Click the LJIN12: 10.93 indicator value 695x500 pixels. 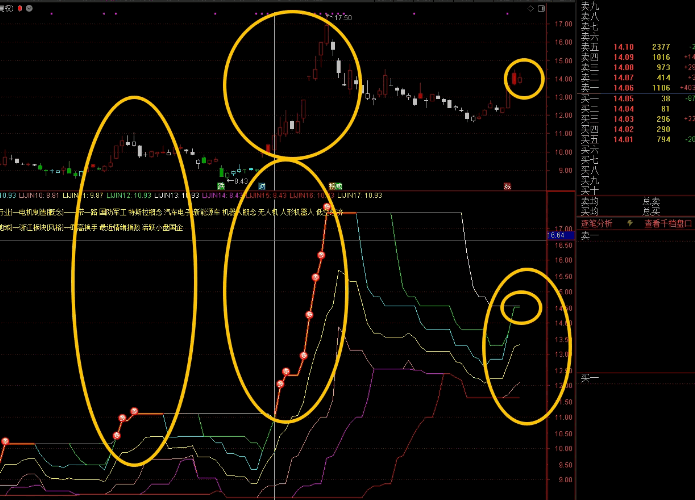129,195
